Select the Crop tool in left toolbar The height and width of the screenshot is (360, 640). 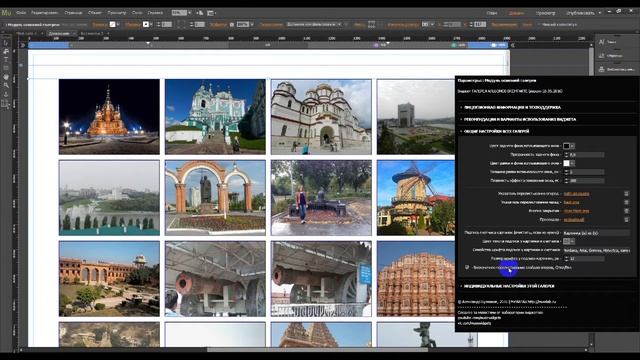click(x=6, y=51)
